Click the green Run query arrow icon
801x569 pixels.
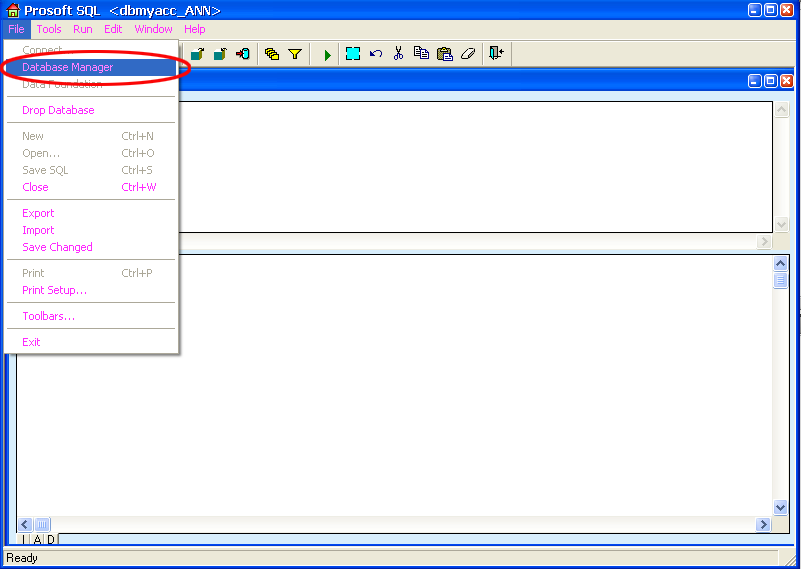point(327,54)
